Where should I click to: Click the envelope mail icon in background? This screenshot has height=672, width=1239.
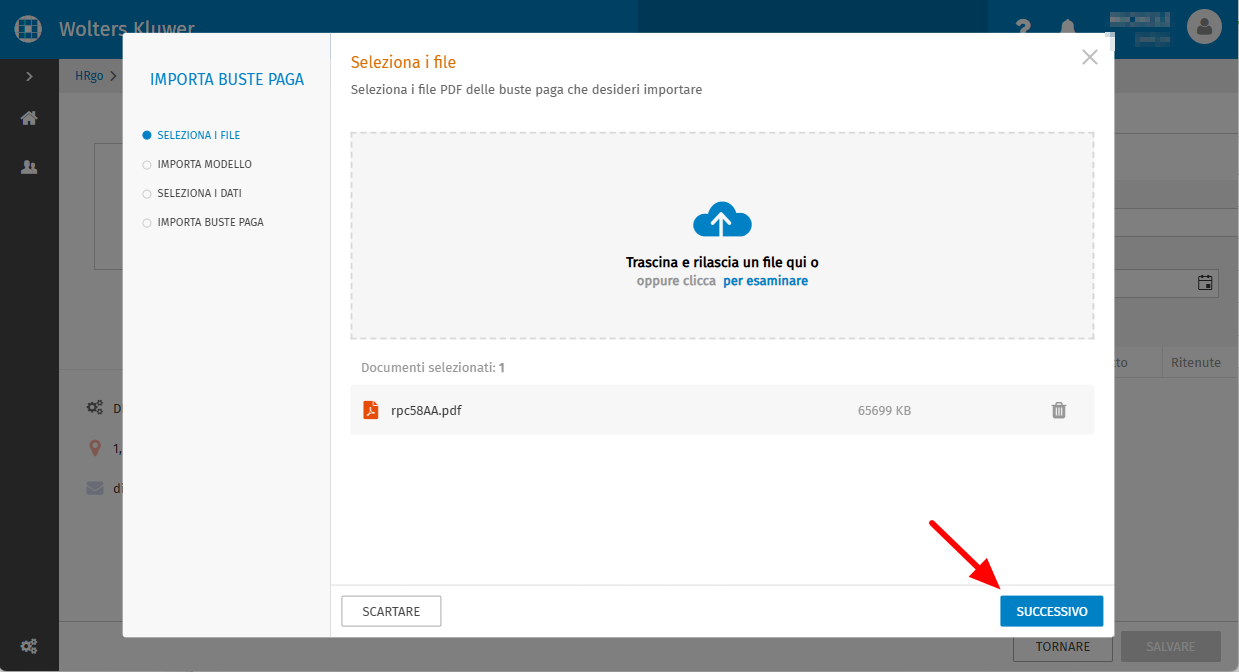pos(95,488)
